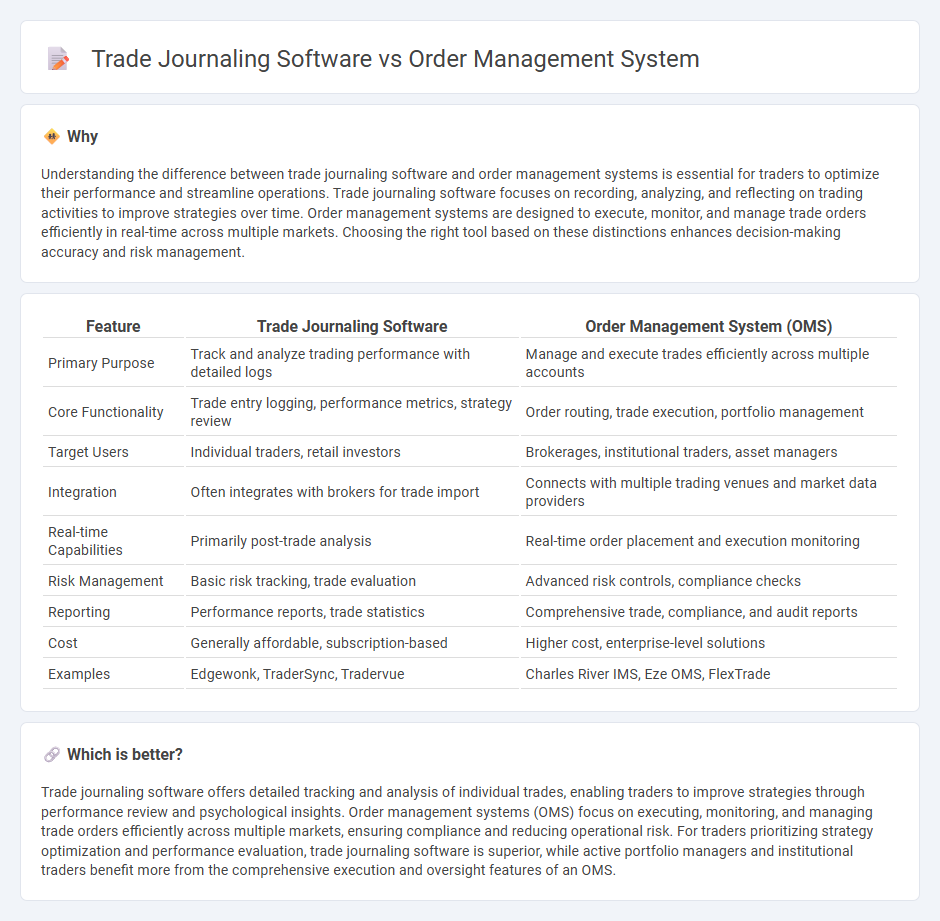Click the Primary Purpose row label
The image size is (940, 921).
pos(101,363)
